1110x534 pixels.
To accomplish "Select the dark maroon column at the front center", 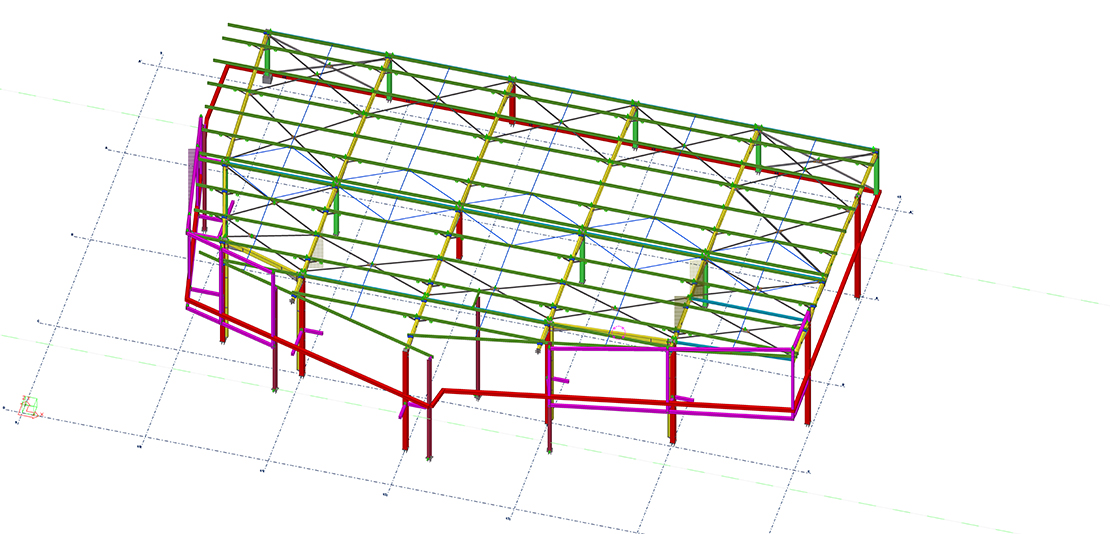I will tap(429, 410).
